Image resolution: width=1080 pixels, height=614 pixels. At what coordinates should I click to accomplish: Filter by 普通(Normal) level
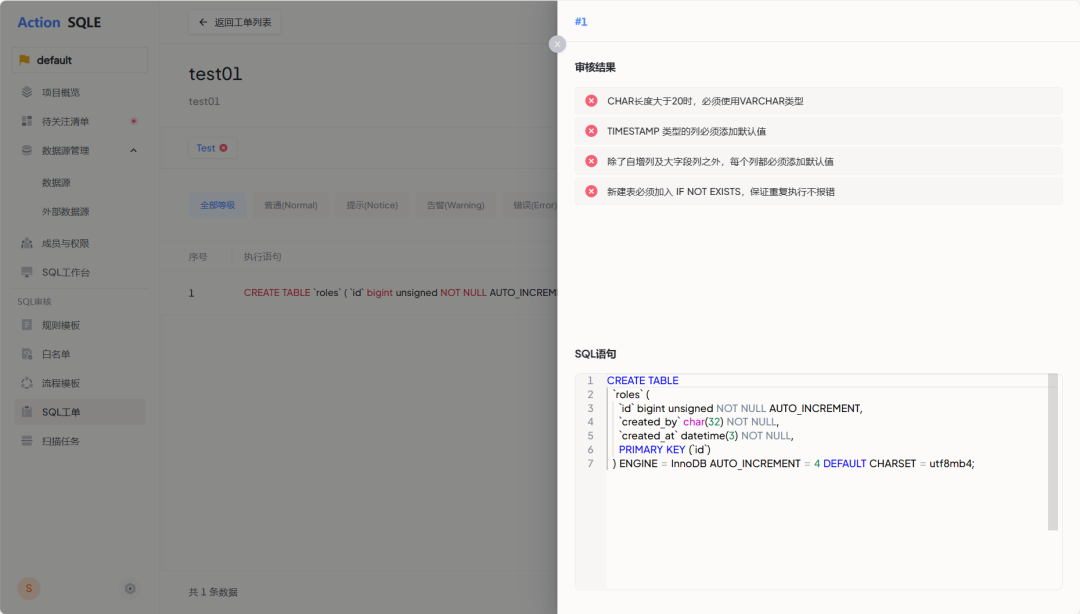click(x=291, y=205)
